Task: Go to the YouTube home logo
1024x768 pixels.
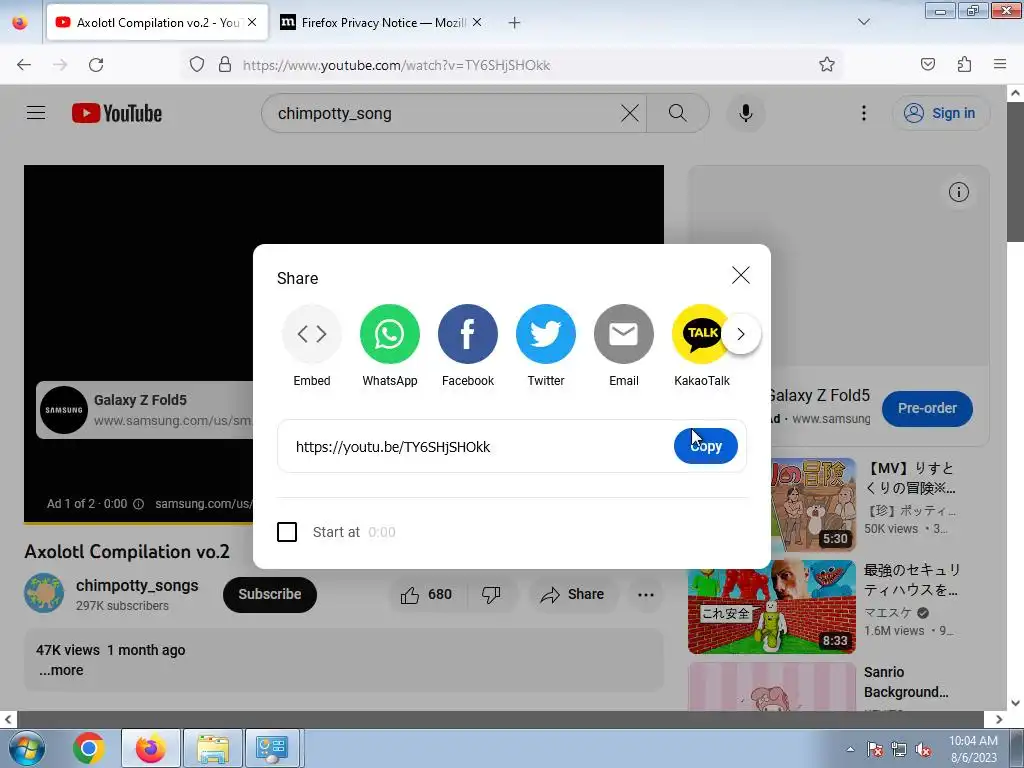Action: [x=117, y=113]
